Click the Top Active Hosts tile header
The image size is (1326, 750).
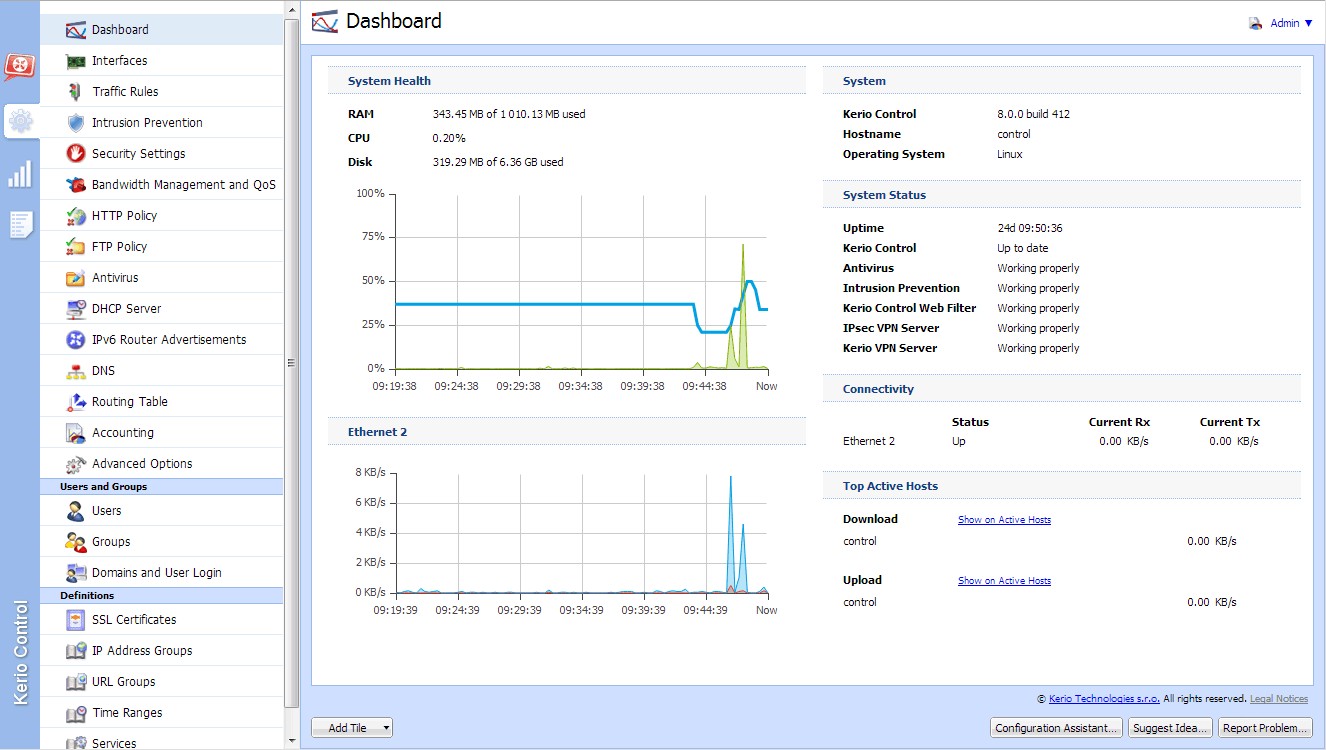tap(1062, 486)
